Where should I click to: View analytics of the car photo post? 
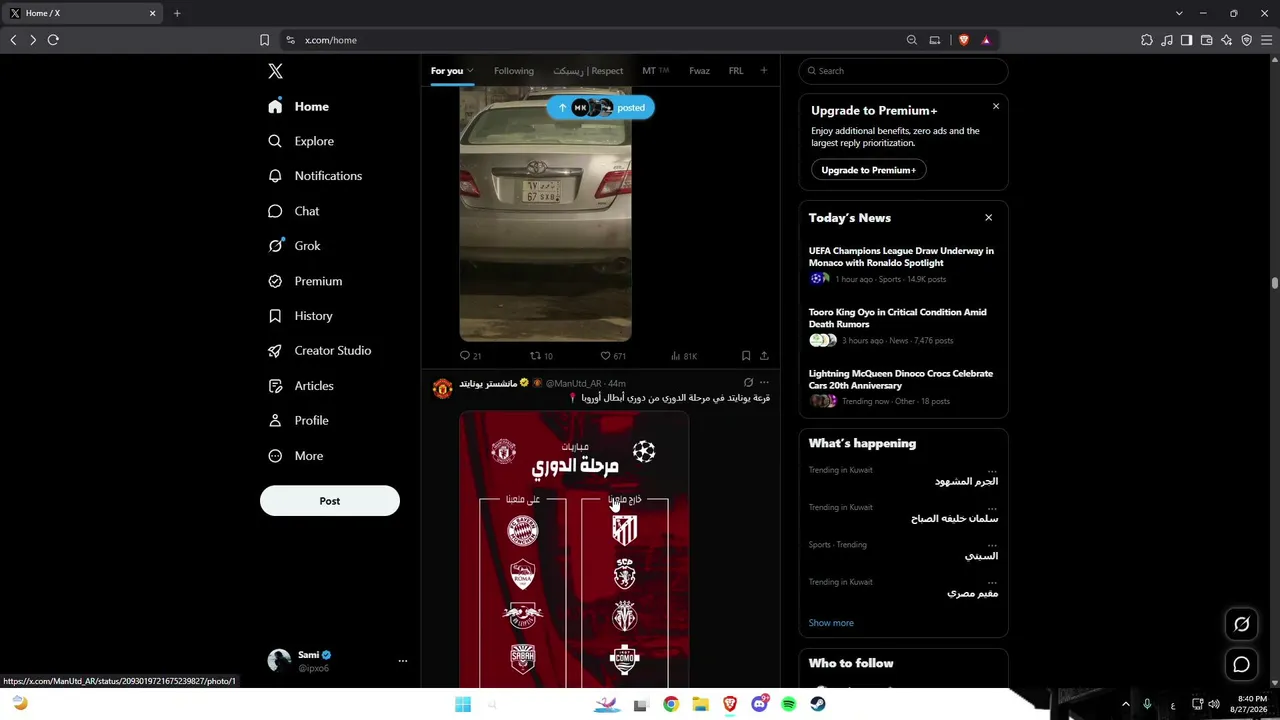[x=684, y=356]
